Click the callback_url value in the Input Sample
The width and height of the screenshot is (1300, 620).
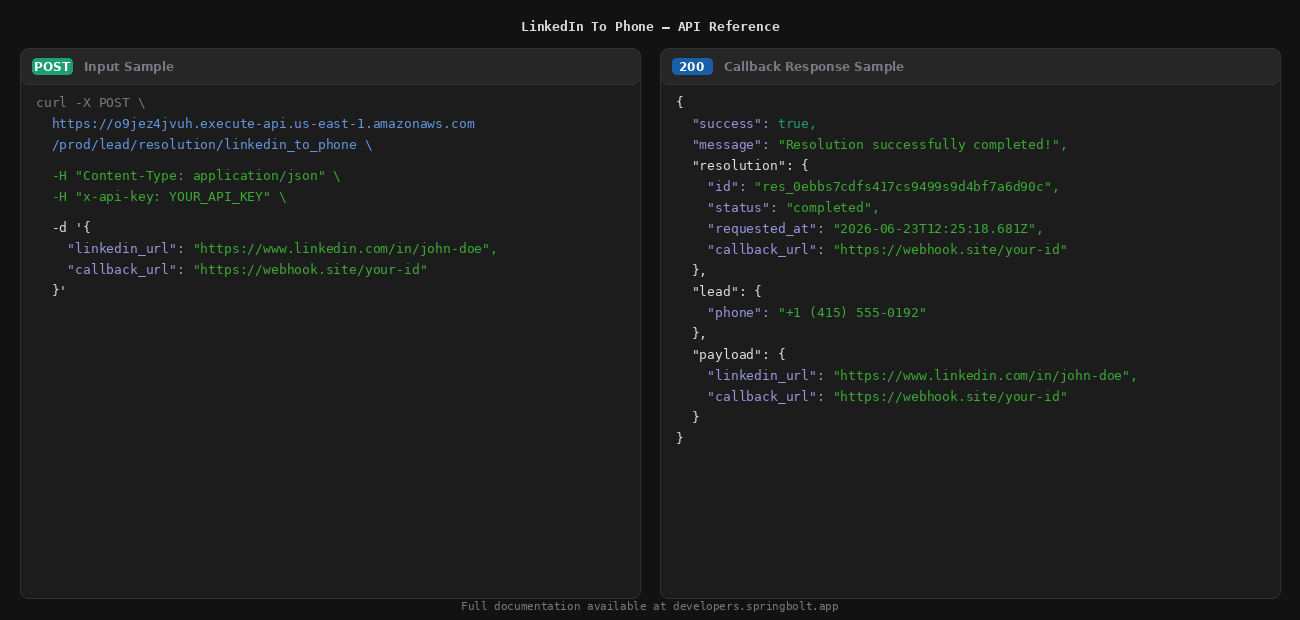click(x=310, y=270)
